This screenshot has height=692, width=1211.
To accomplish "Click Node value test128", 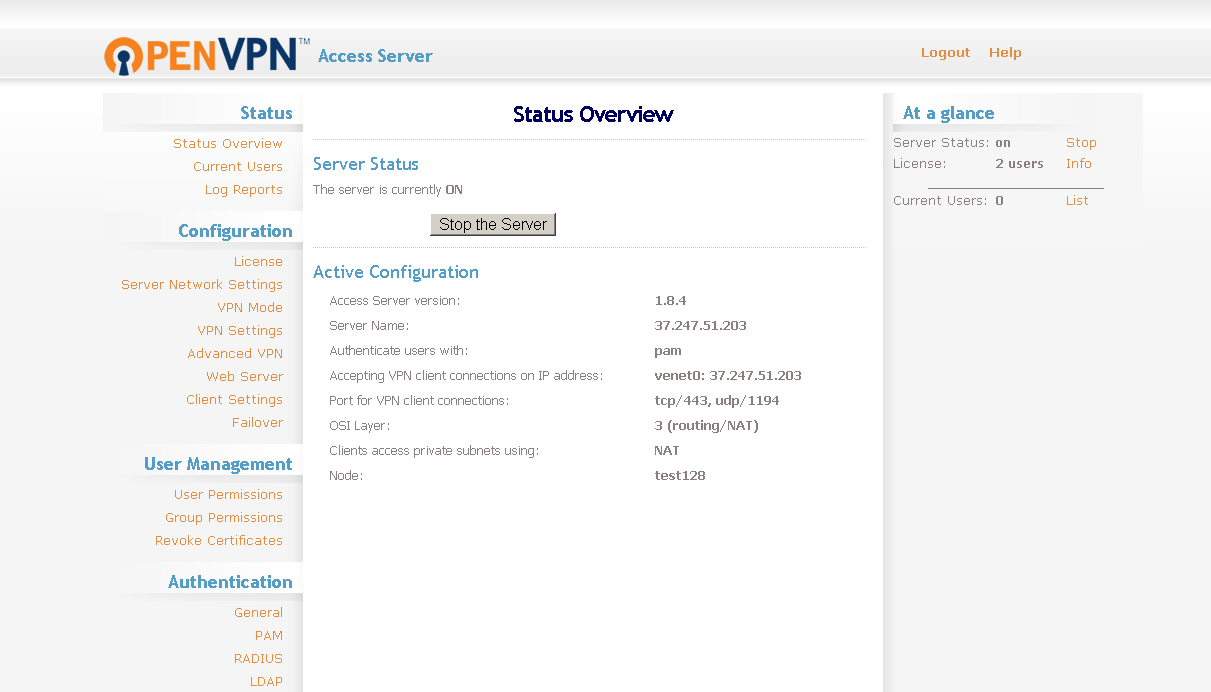I will tap(680, 476).
